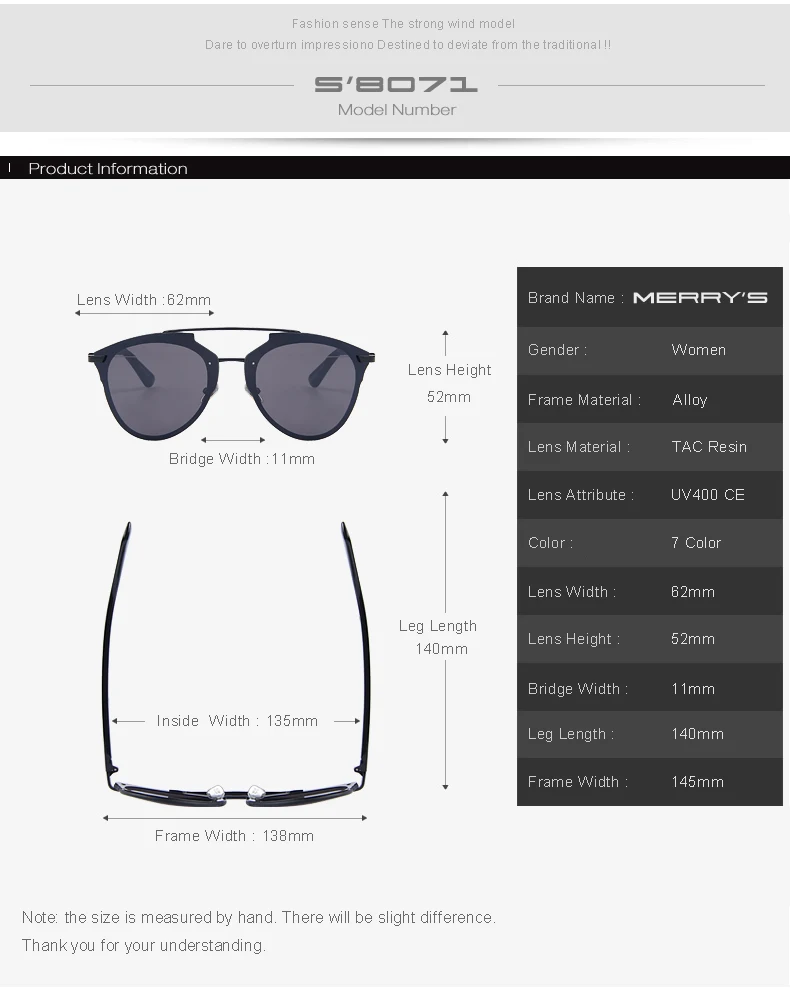This screenshot has height=991, width=790.
Task: Click the 'Women' value in the table
Action: click(x=699, y=350)
